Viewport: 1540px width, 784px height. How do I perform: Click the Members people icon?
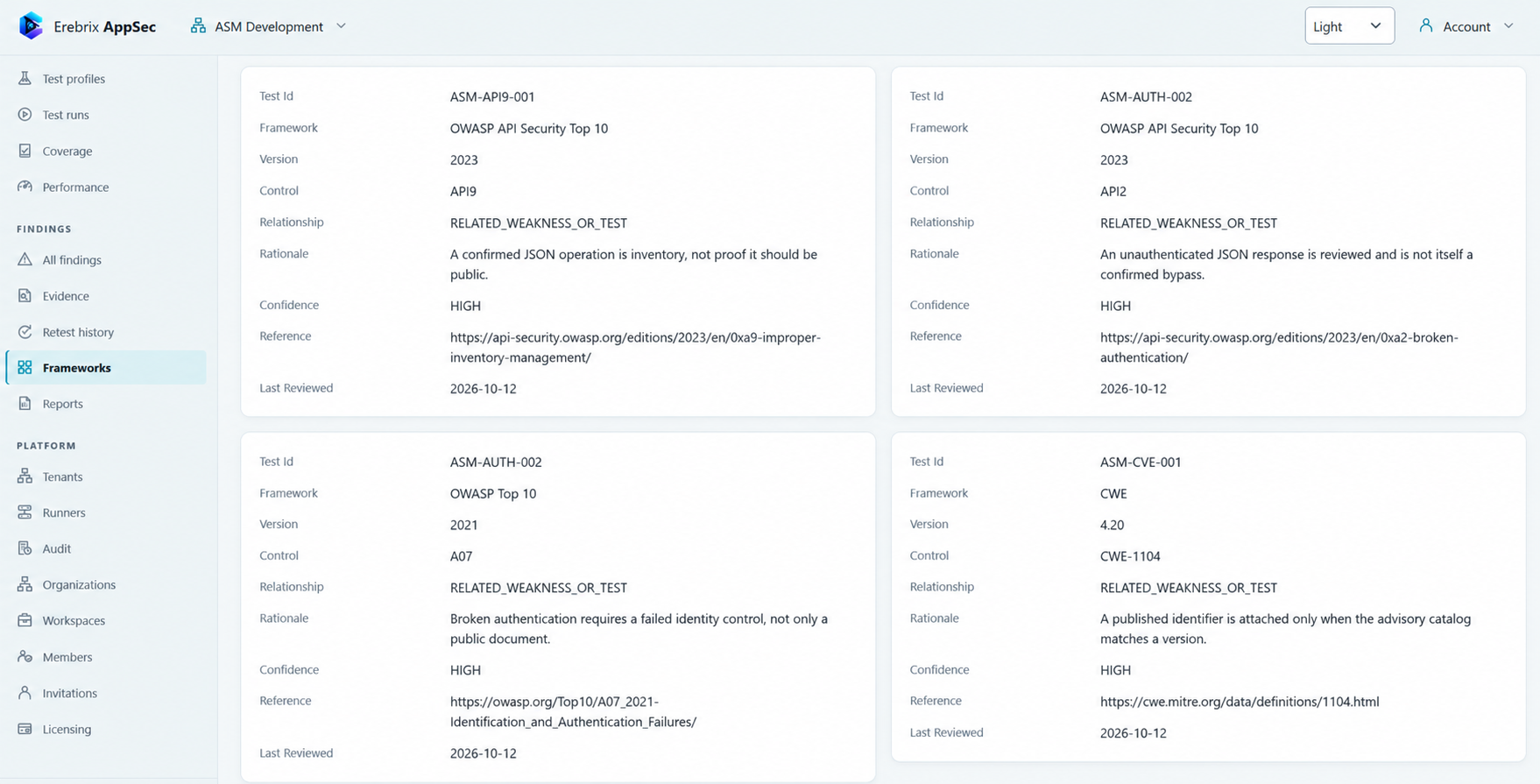pos(25,657)
